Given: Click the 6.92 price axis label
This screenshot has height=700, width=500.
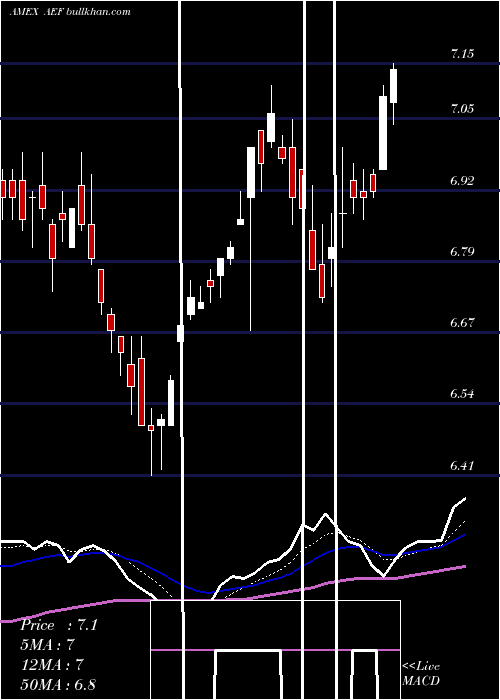Looking at the screenshot, I should (462, 181).
